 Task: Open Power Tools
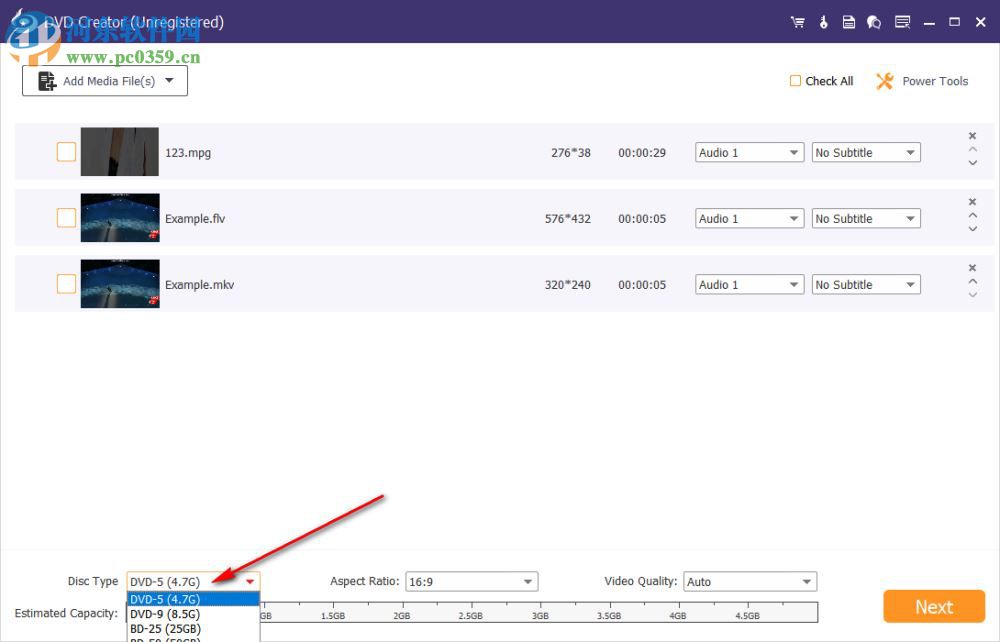point(921,81)
